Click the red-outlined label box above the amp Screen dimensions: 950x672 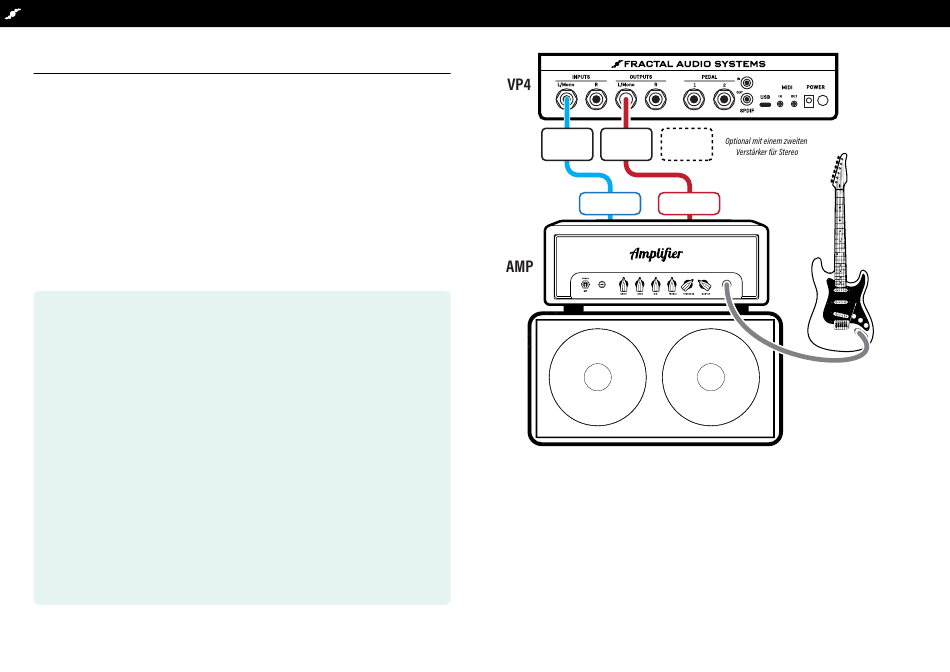(x=689, y=204)
